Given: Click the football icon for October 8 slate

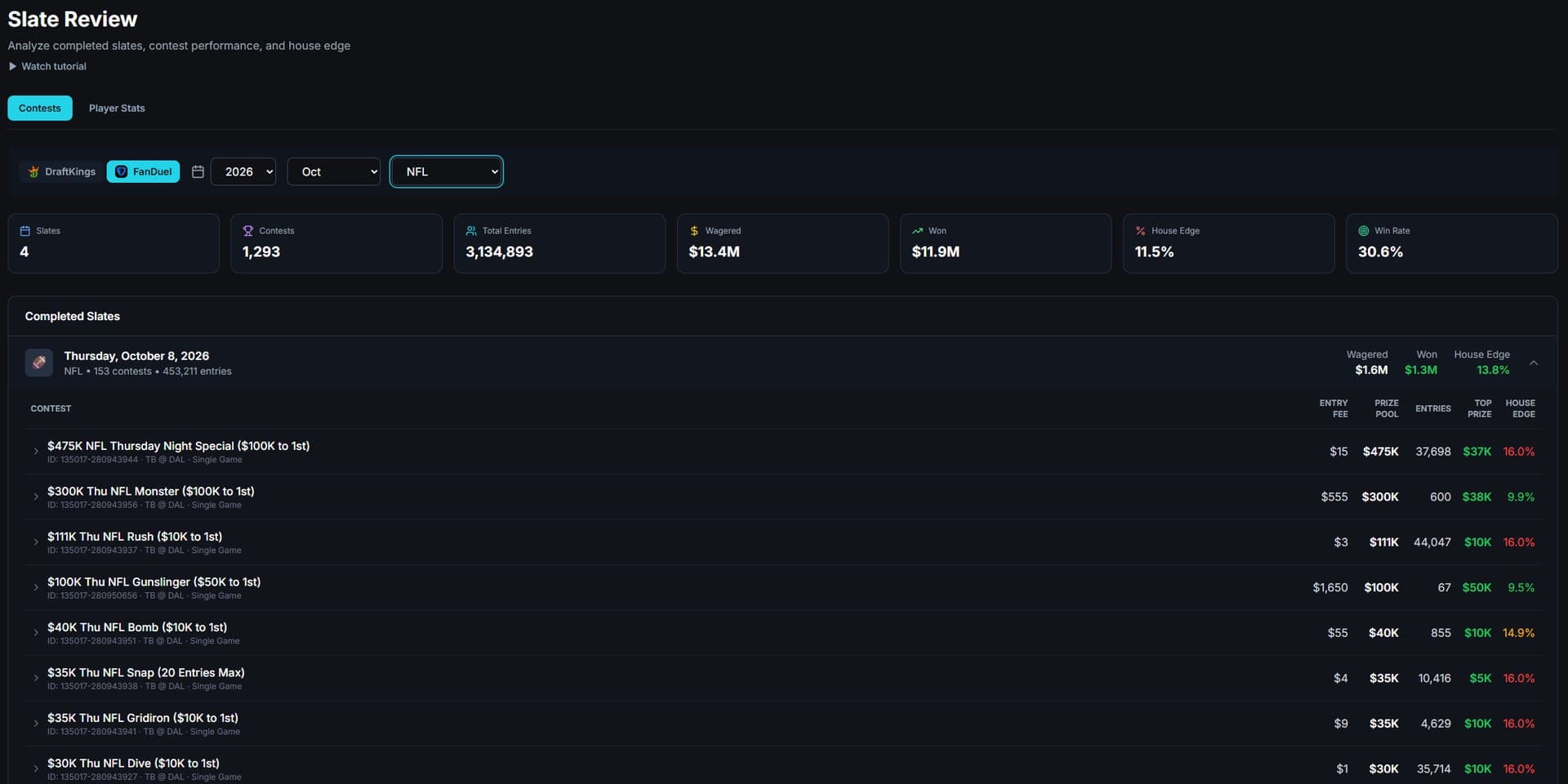Looking at the screenshot, I should [x=39, y=363].
